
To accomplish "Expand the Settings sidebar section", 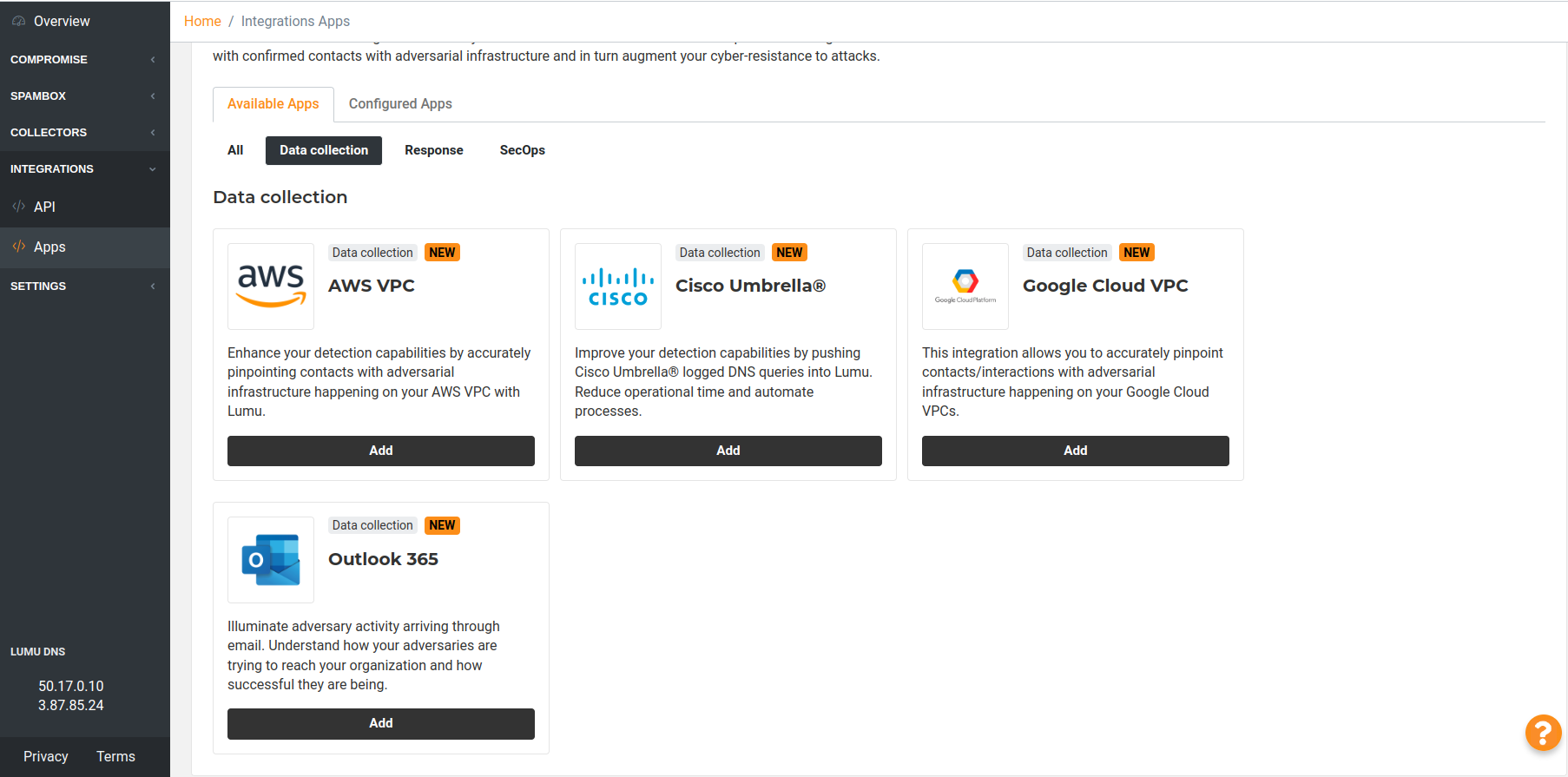I will coord(84,286).
